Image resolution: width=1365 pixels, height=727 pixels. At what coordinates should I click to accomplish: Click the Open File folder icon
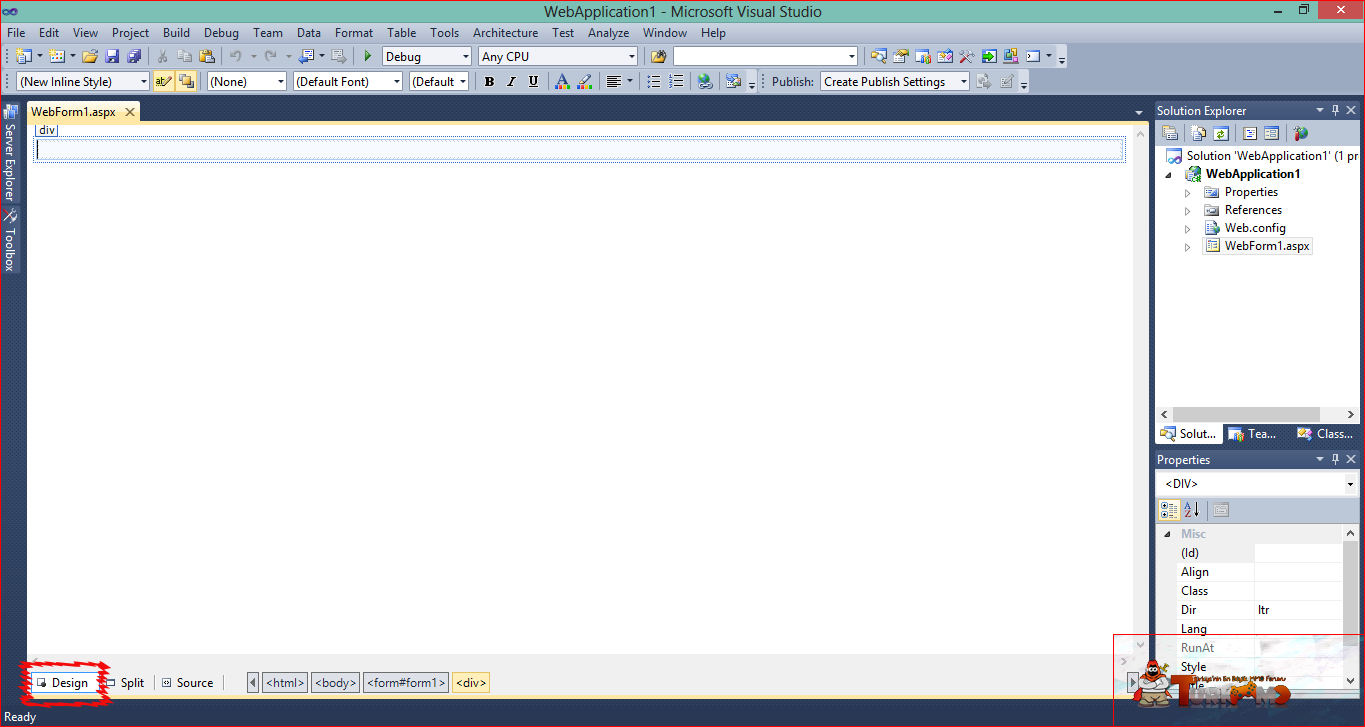(x=90, y=57)
